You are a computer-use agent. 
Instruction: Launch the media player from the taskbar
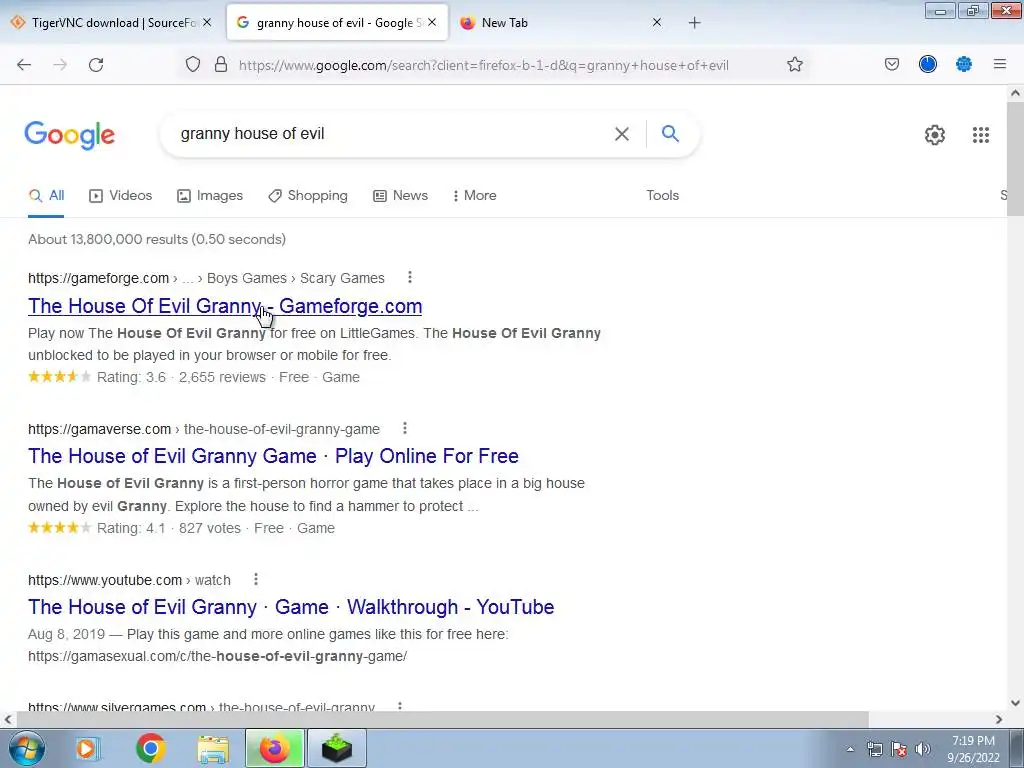tap(87, 748)
